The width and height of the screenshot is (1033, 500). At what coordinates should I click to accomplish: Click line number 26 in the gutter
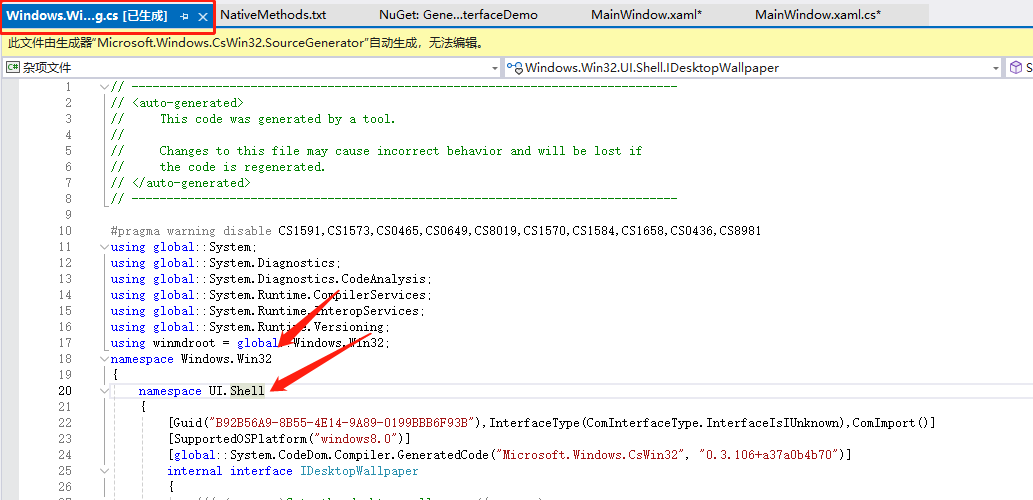pos(65,487)
